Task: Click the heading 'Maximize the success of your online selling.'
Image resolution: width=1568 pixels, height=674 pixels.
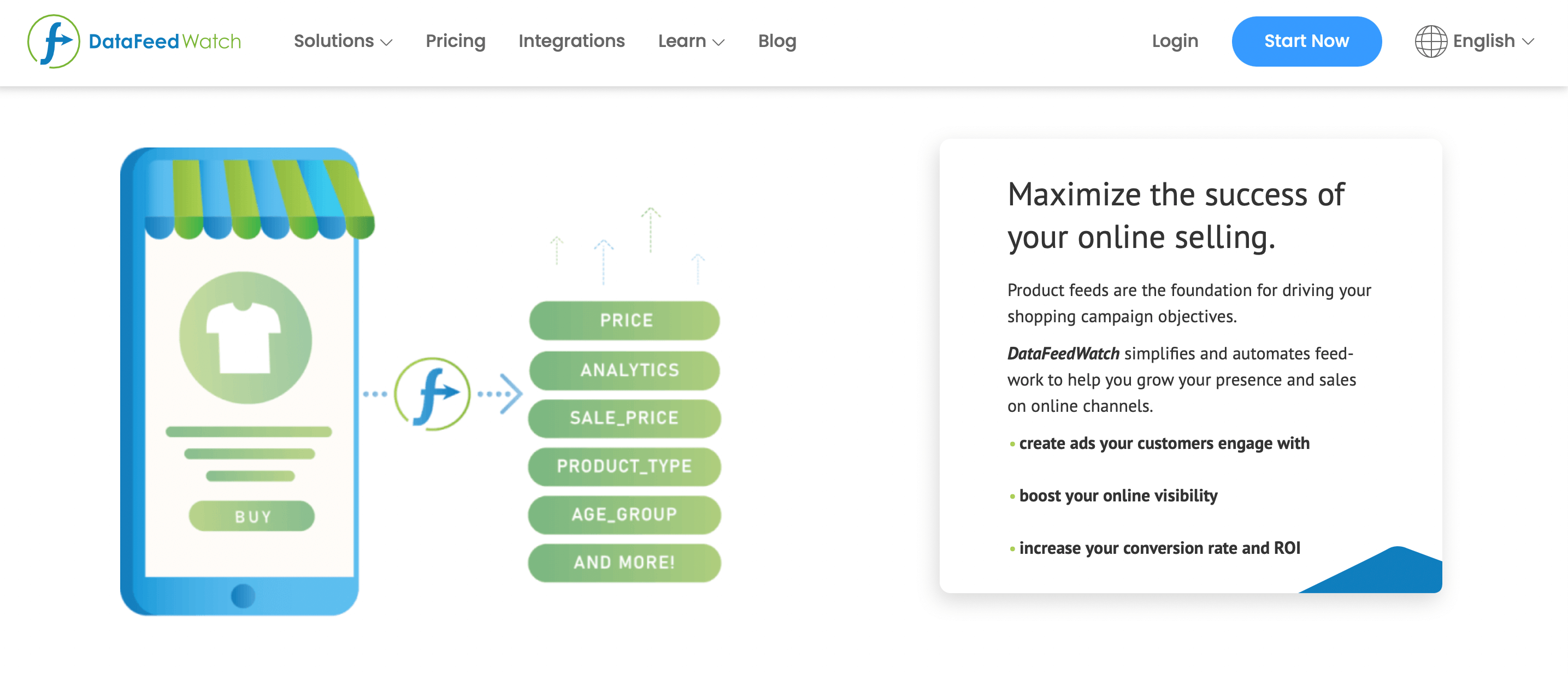Action: coord(1176,215)
